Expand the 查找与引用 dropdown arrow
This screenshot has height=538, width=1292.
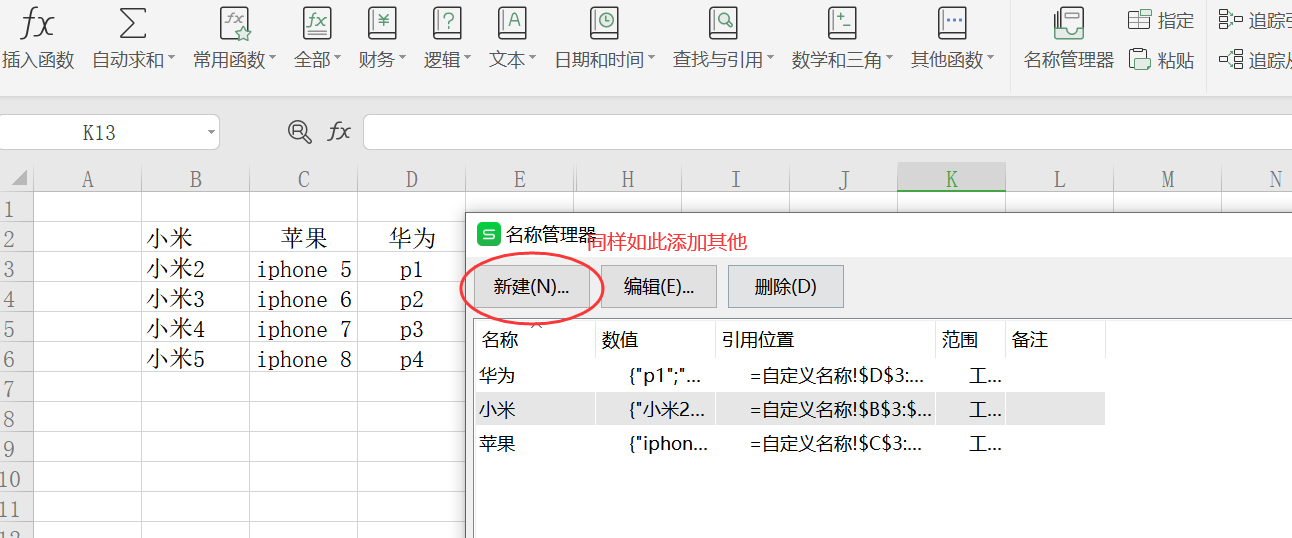[770, 59]
